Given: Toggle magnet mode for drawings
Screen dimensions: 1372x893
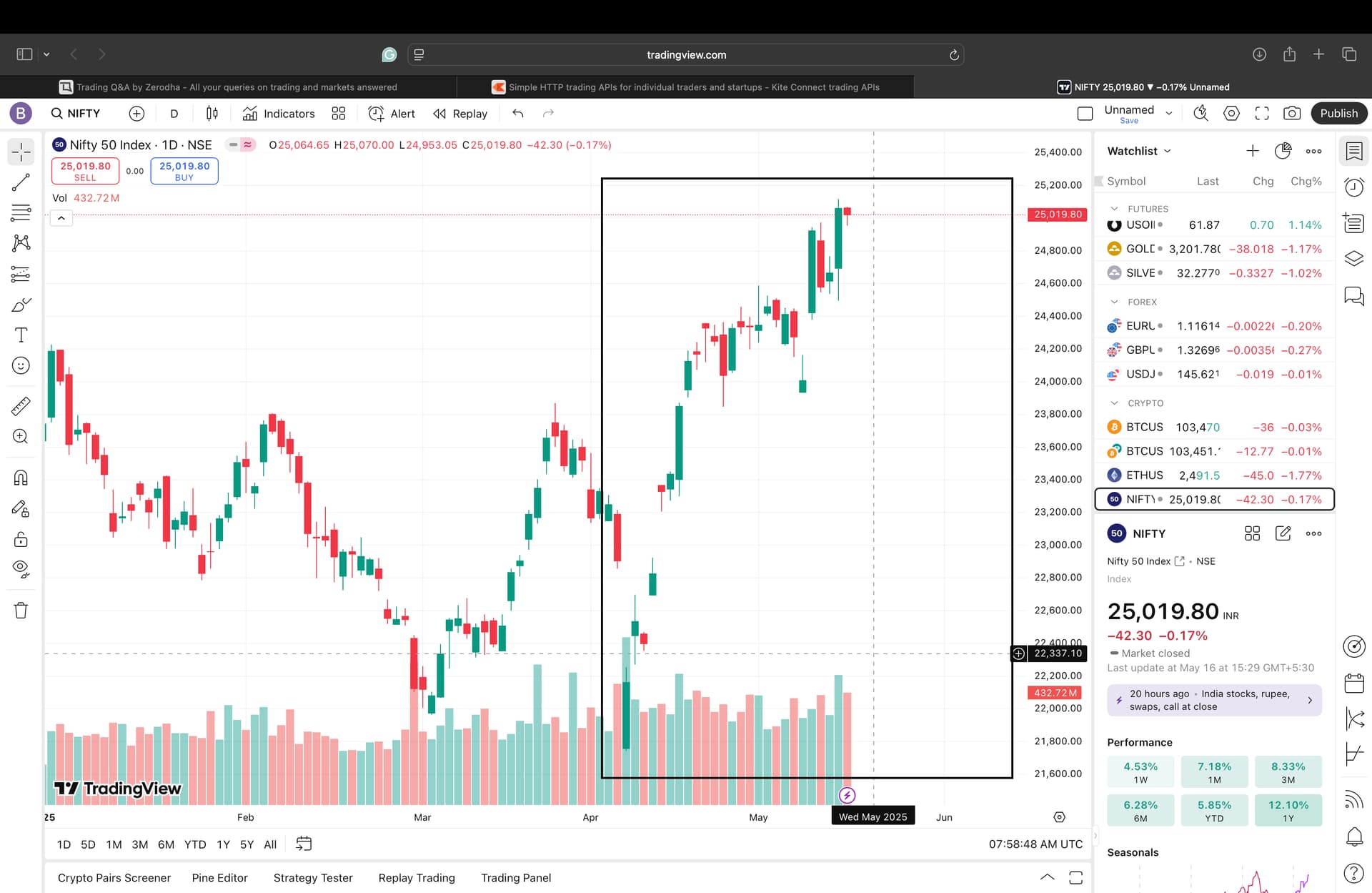Looking at the screenshot, I should 21,478.
